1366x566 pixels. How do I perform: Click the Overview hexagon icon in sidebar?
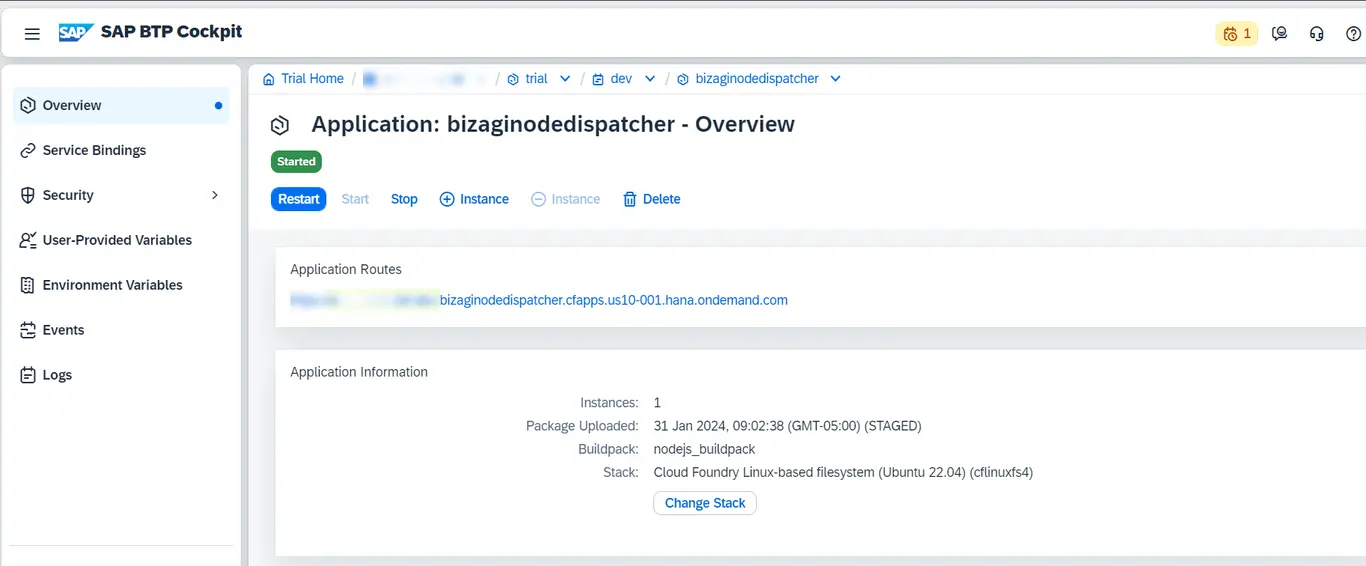click(28, 105)
